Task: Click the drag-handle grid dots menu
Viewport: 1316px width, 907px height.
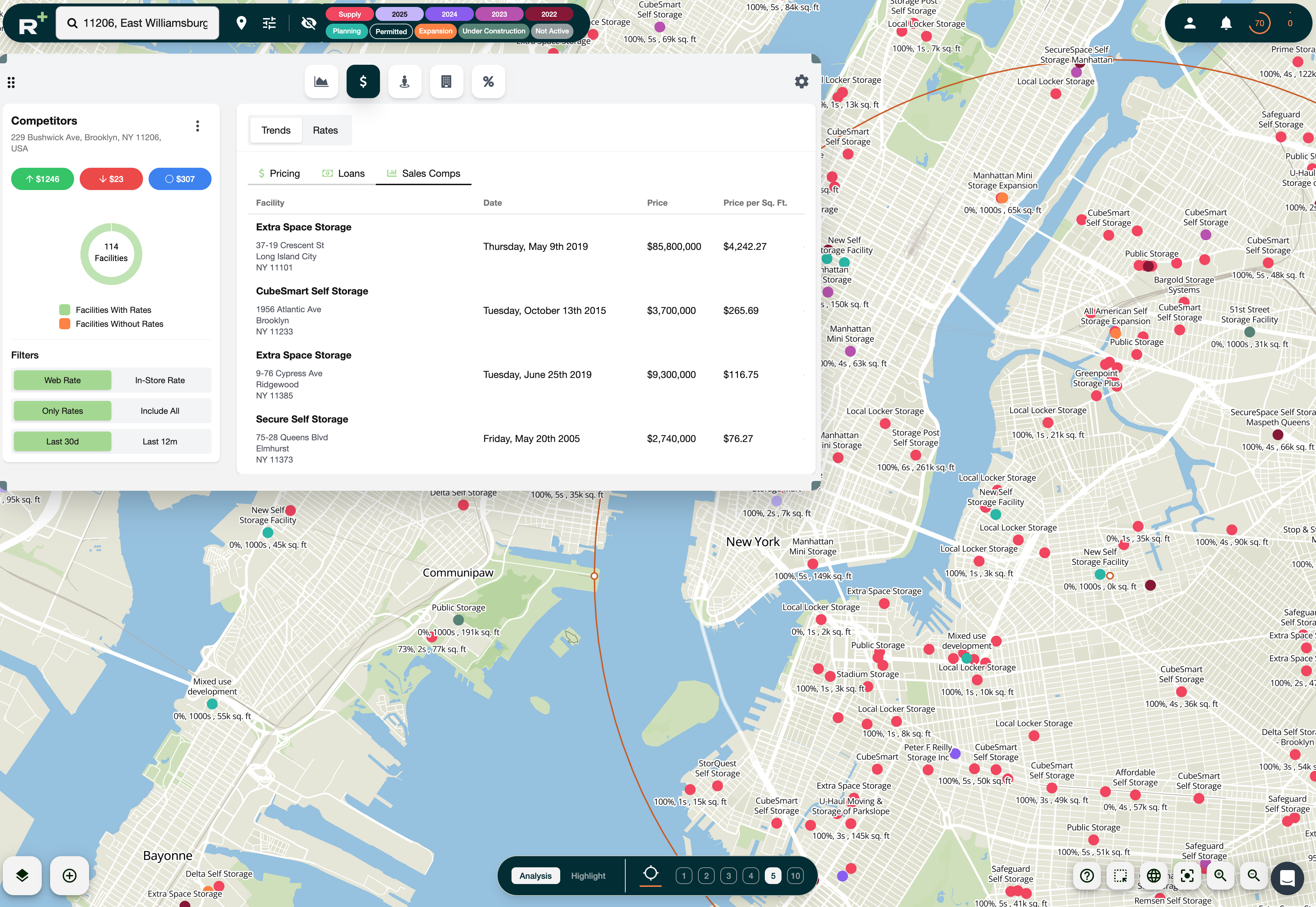Action: pos(11,83)
